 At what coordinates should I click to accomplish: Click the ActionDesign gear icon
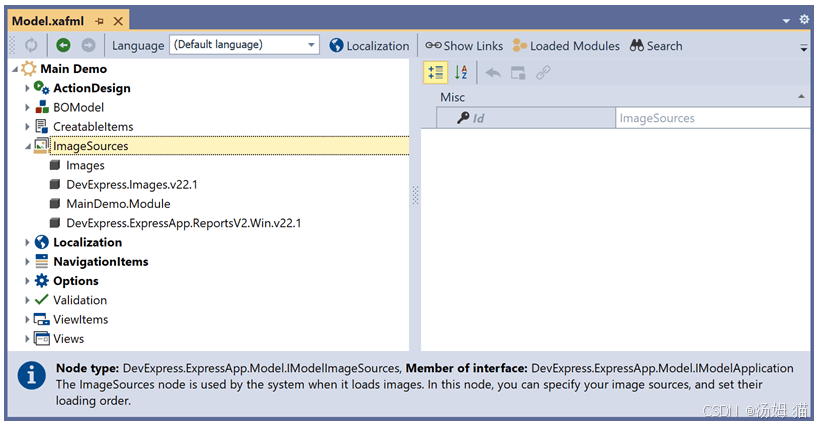pos(41,87)
